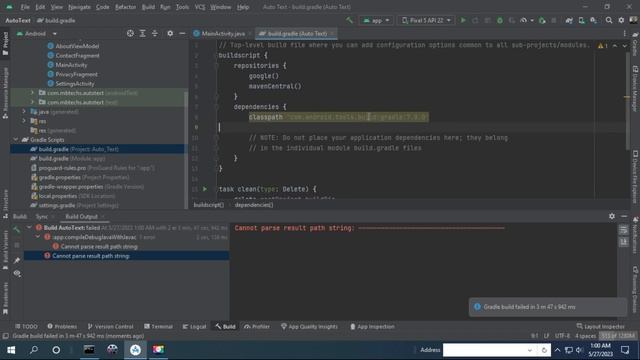The width and height of the screenshot is (640, 360).
Task: Open editor tabs more options icon
Action: click(x=624, y=33)
